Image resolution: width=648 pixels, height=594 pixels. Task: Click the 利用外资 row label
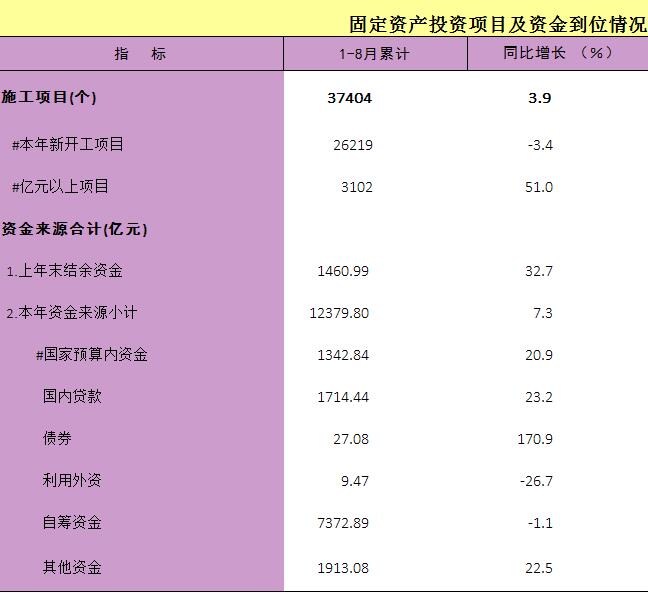pyautogui.click(x=72, y=480)
